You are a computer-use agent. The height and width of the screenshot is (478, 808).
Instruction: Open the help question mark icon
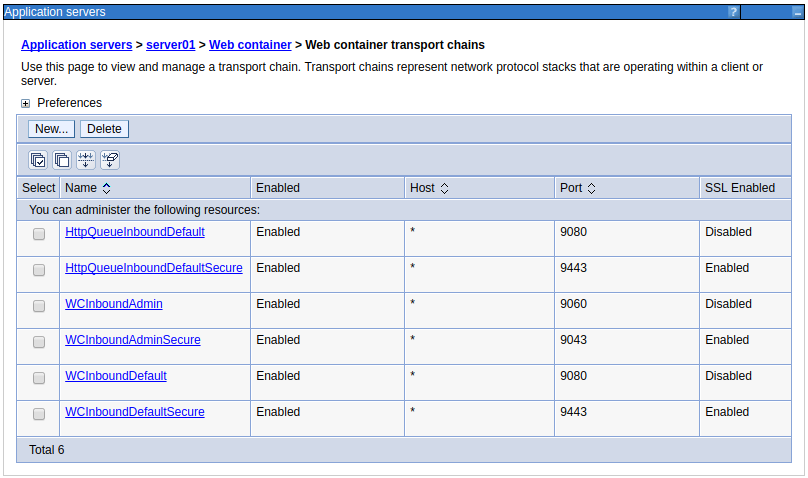coord(733,12)
